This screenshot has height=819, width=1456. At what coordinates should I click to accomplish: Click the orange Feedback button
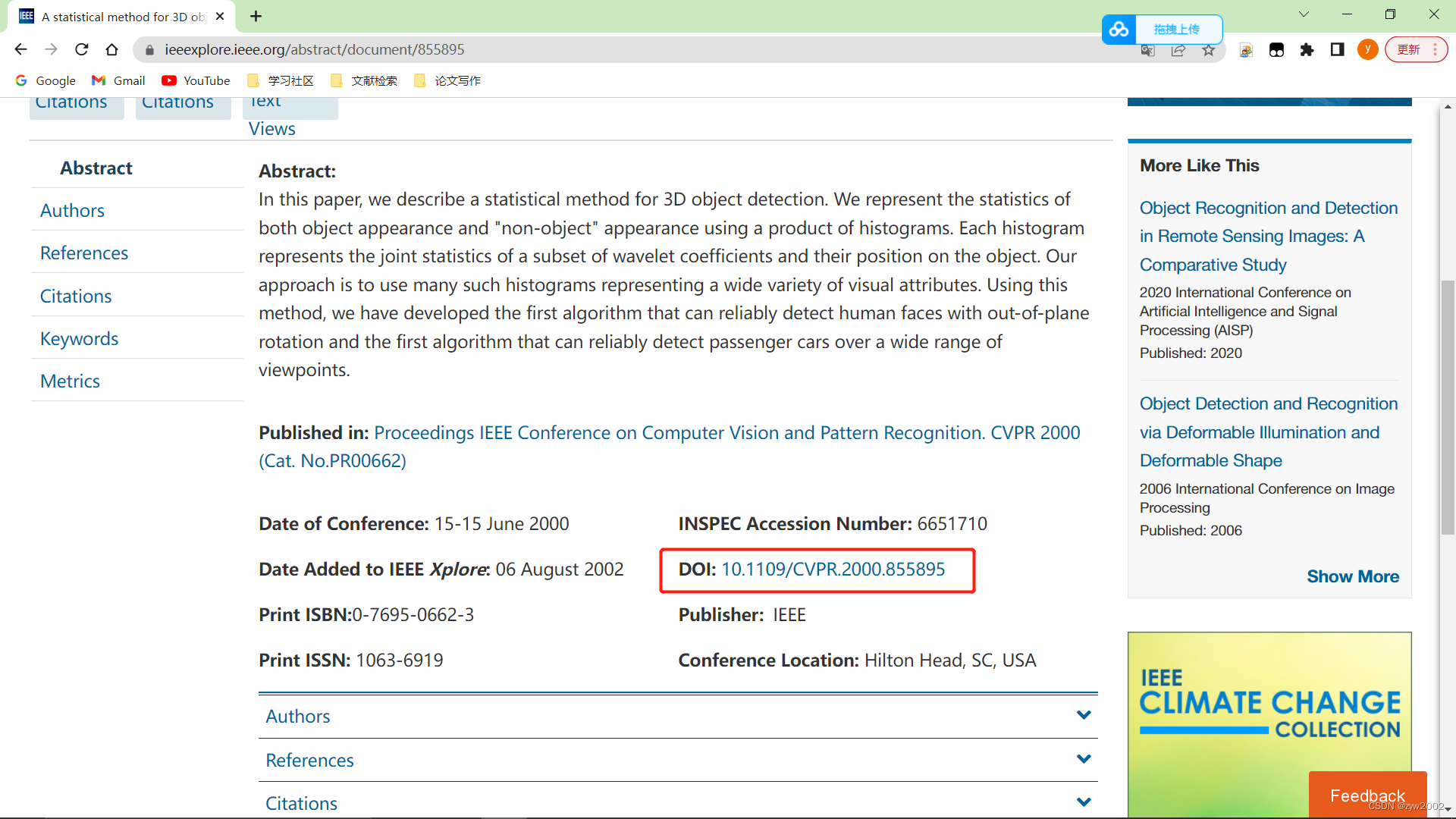(x=1367, y=795)
